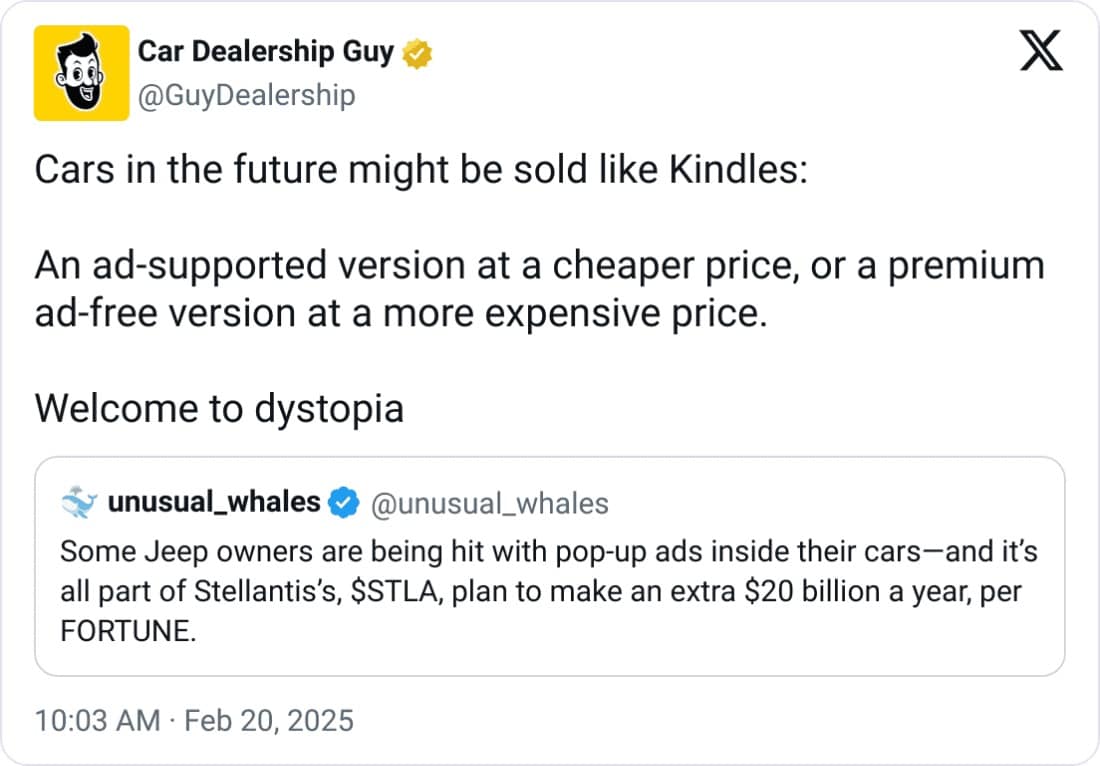This screenshot has width=1100, height=766.
Task: Open the Car Dealership Guy display name
Action: click(x=266, y=52)
